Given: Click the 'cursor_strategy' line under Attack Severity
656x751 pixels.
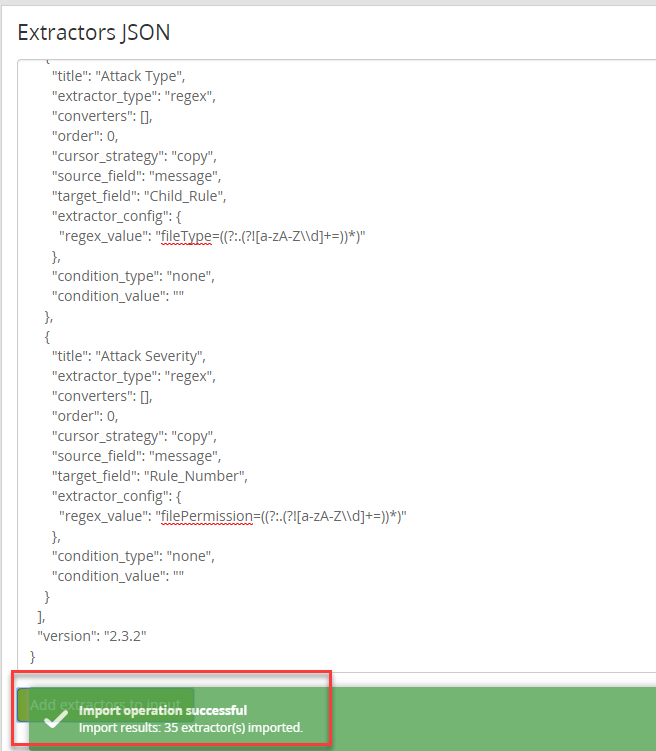Looking at the screenshot, I should [134, 436].
